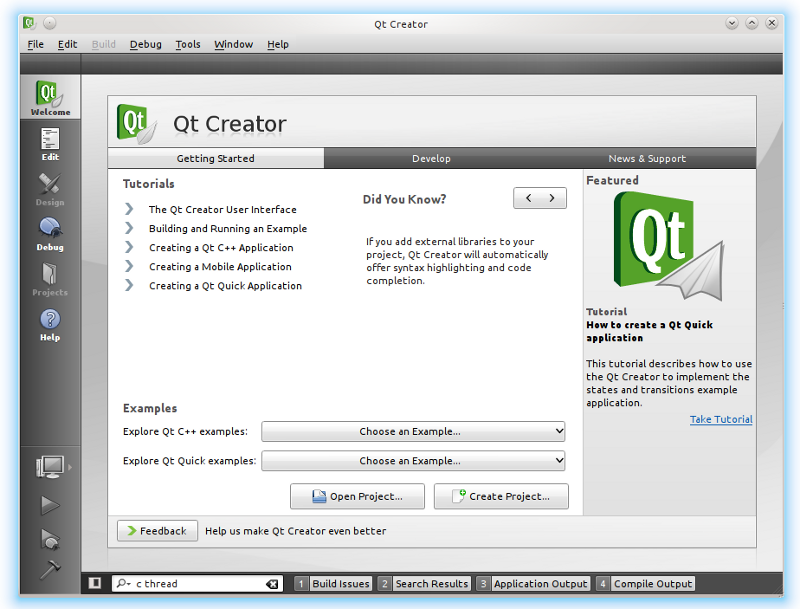Build project with the hammer icon
The width and height of the screenshot is (800, 609).
(50, 570)
